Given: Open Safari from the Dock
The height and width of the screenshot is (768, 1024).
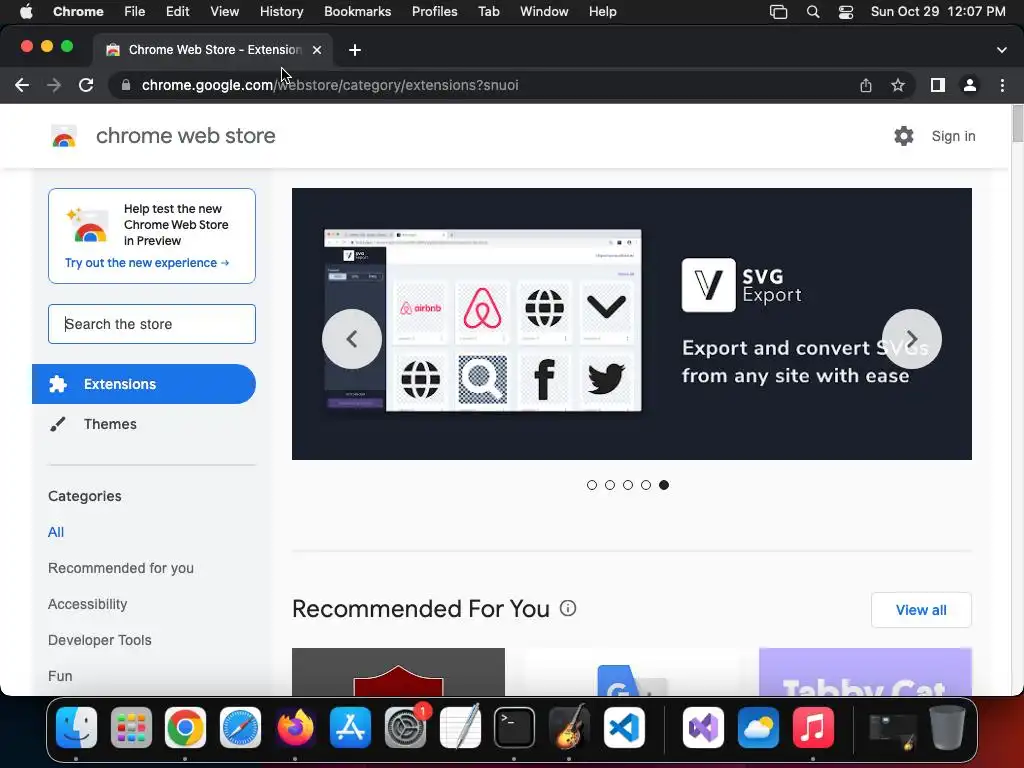Looking at the screenshot, I should [x=240, y=728].
